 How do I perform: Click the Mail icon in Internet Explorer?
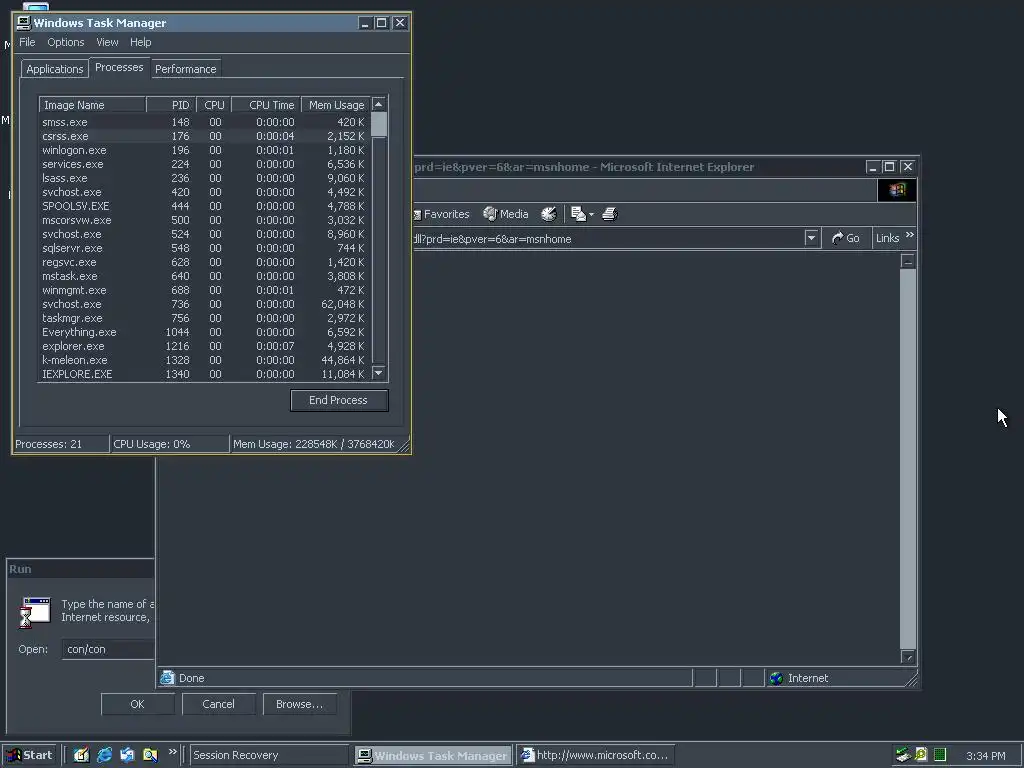(577, 214)
